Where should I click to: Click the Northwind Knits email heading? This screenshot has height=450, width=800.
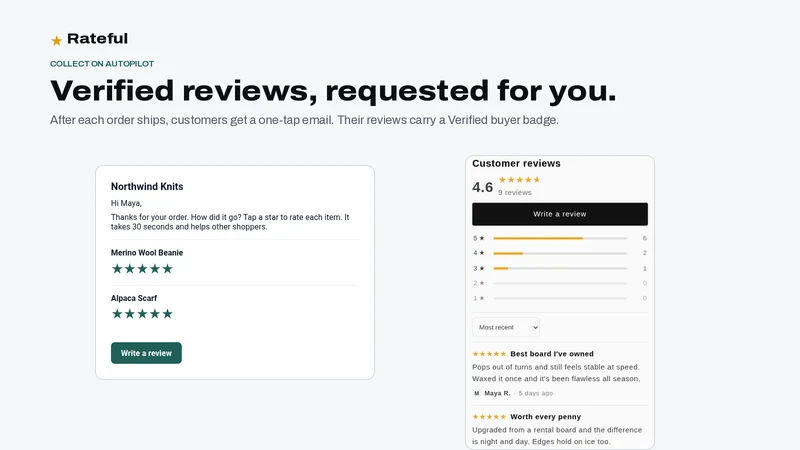pyautogui.click(x=147, y=187)
